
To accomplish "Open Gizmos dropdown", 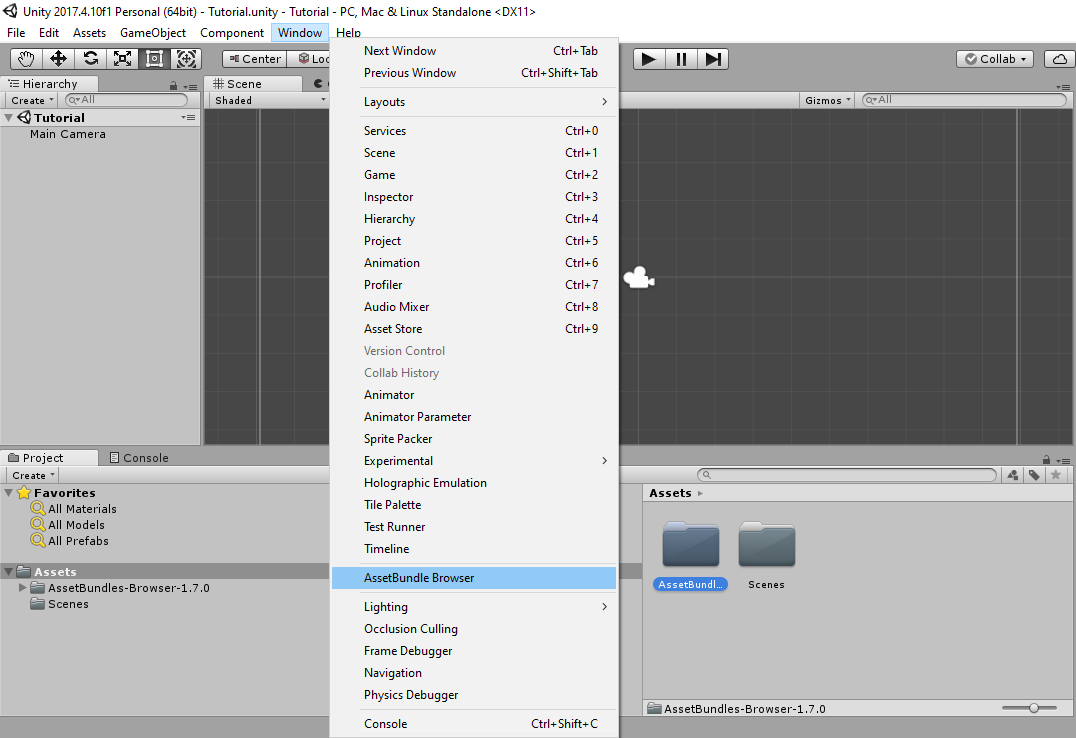I will (827, 100).
